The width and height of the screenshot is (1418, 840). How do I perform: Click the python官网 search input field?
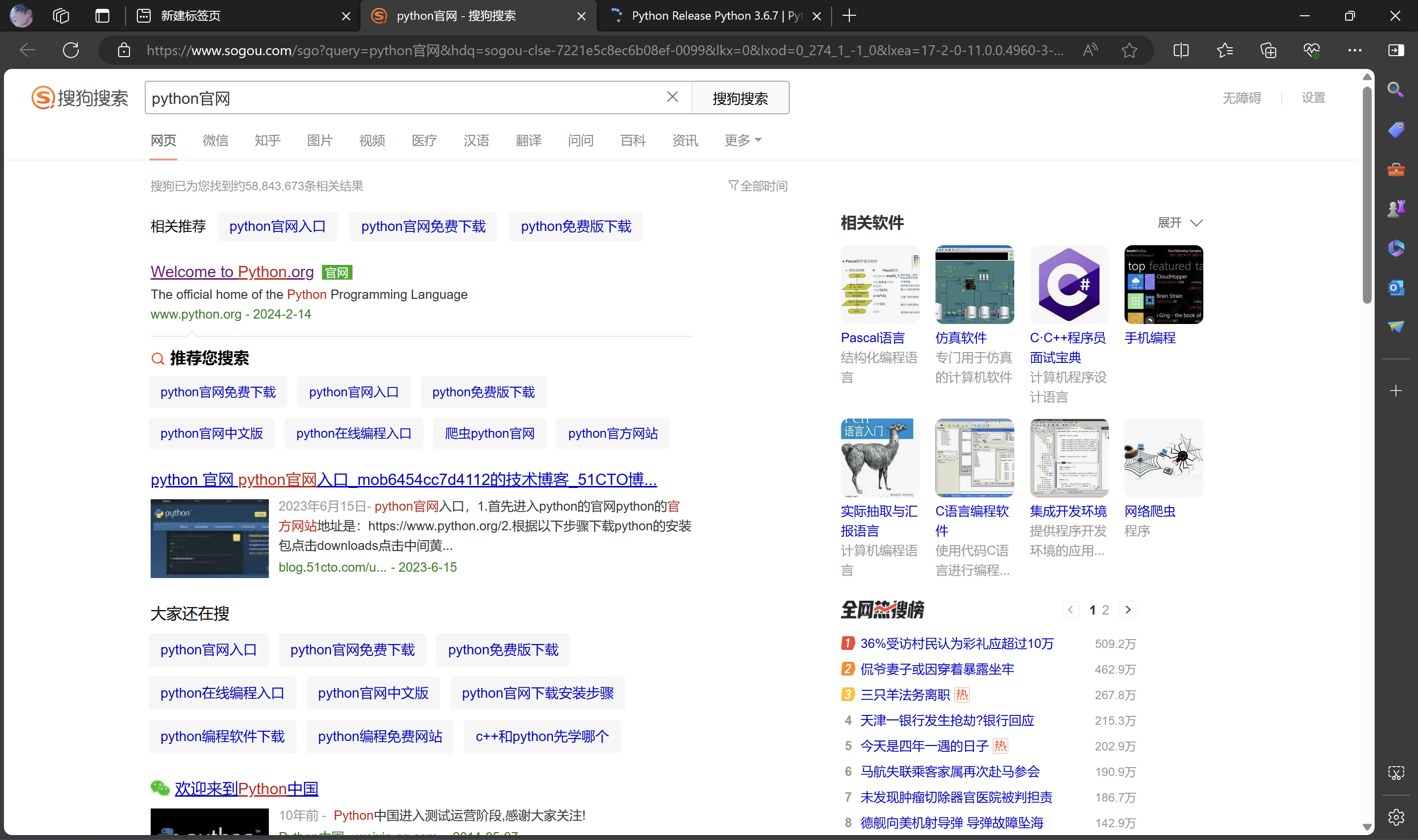pos(396,98)
